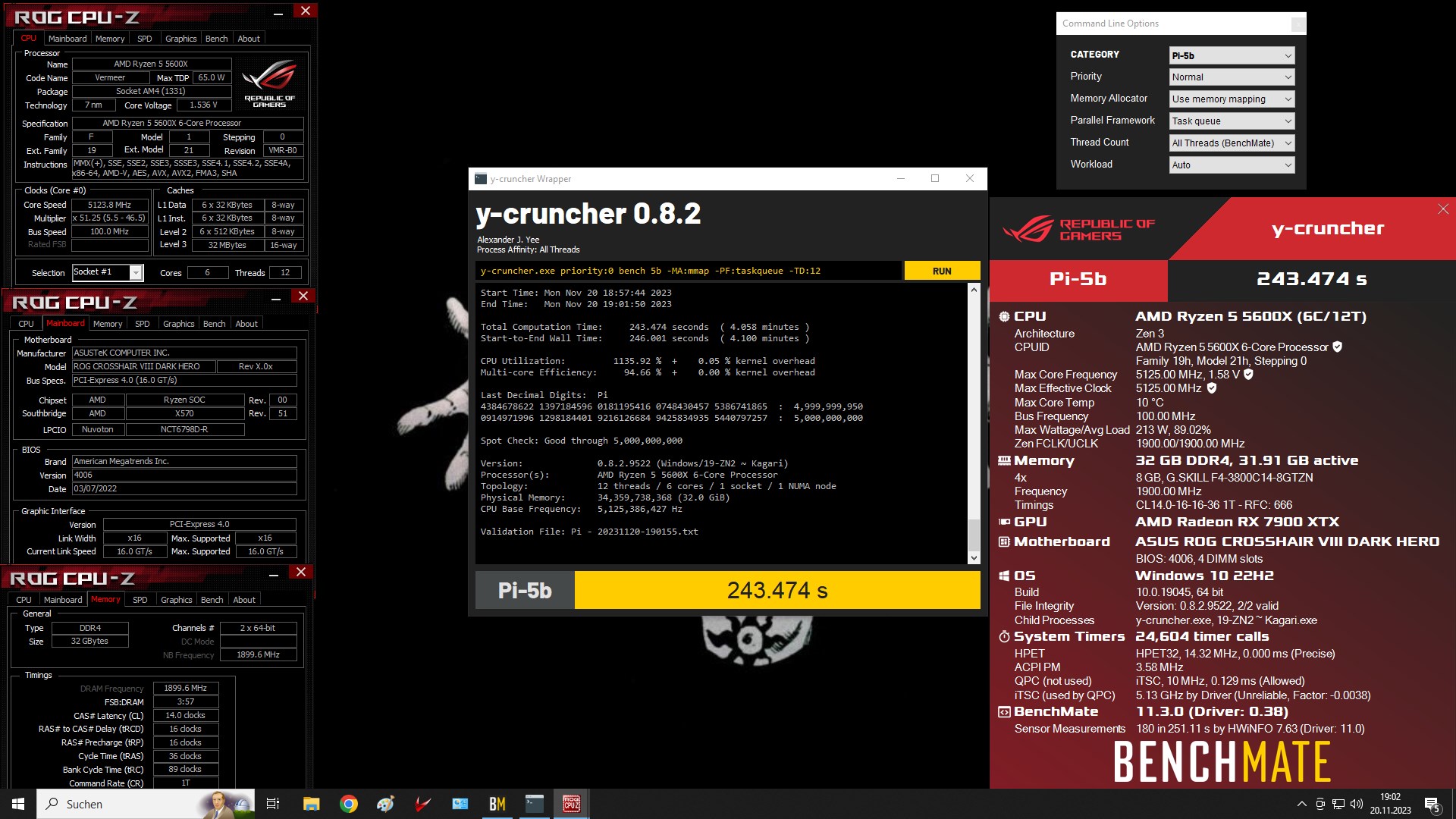Switch to BenchMate (BM) taskbar icon
Image resolution: width=1456 pixels, height=819 pixels.
coord(497,804)
